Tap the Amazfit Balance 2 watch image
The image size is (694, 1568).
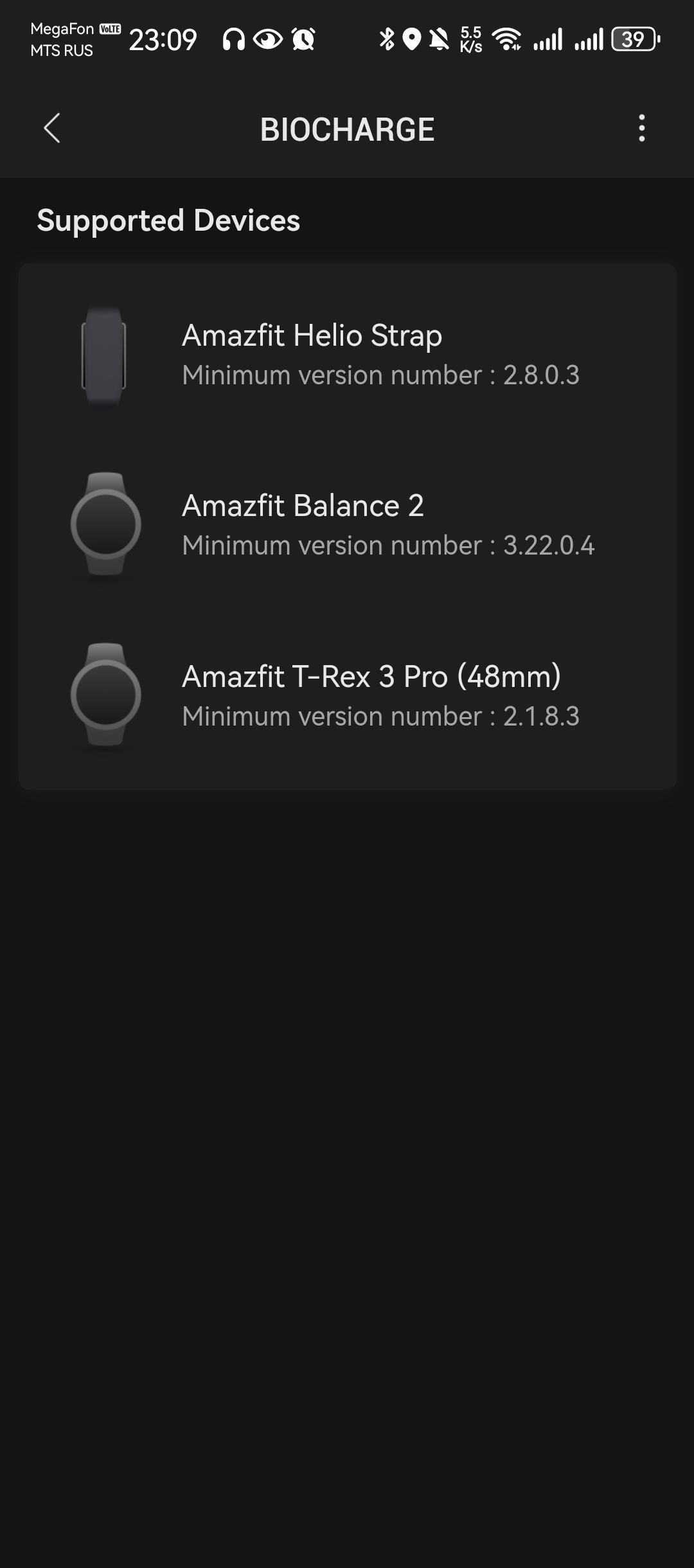pos(105,525)
